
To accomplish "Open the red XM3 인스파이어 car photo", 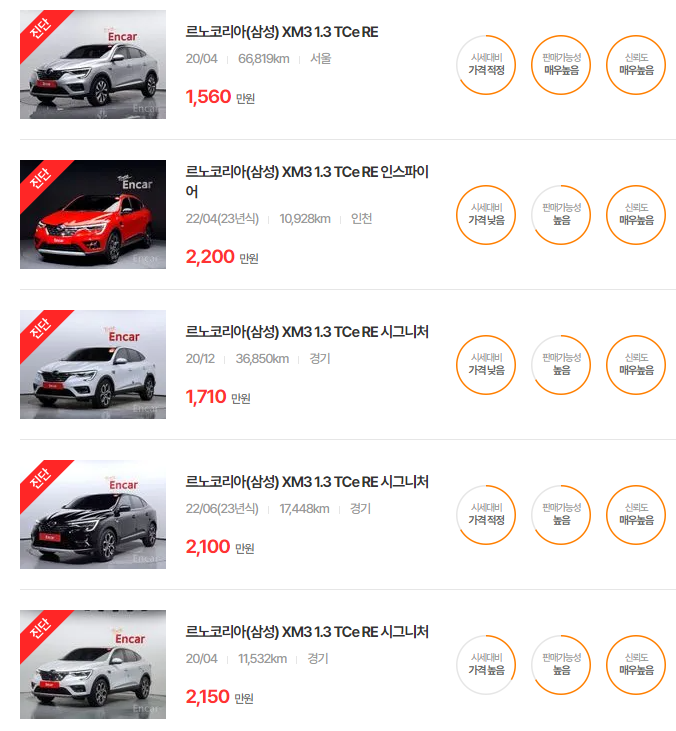I will pyautogui.click(x=93, y=214).
